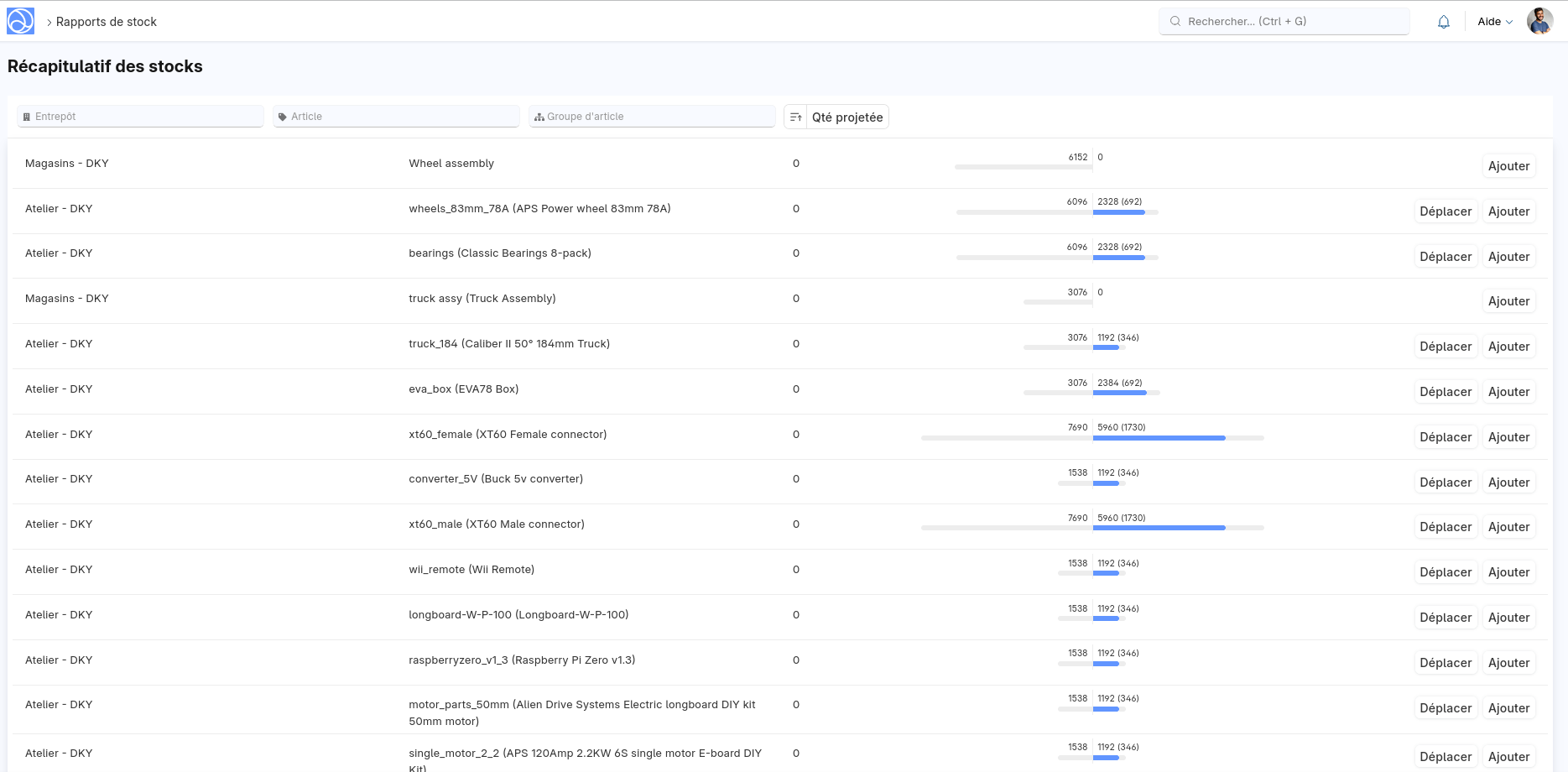1568x772 pixels.
Task: Open the Groupe d'article filter
Action: pos(652,117)
